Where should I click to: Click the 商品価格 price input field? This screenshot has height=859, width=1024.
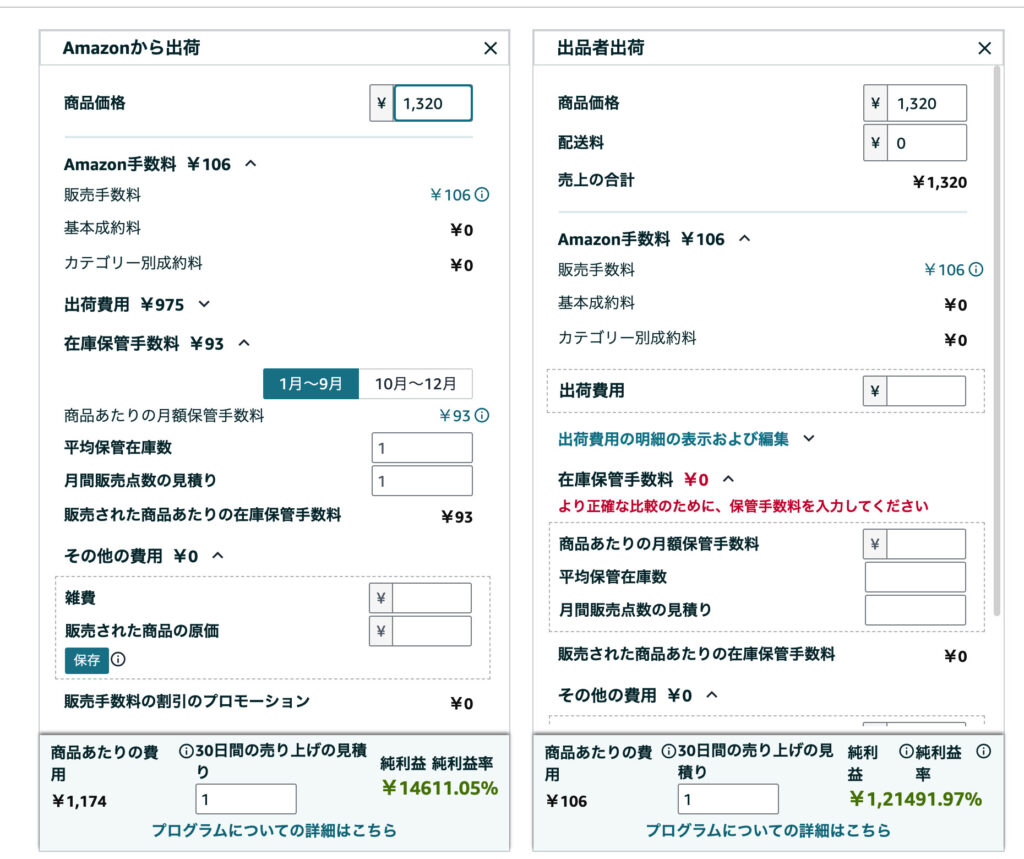pos(432,103)
